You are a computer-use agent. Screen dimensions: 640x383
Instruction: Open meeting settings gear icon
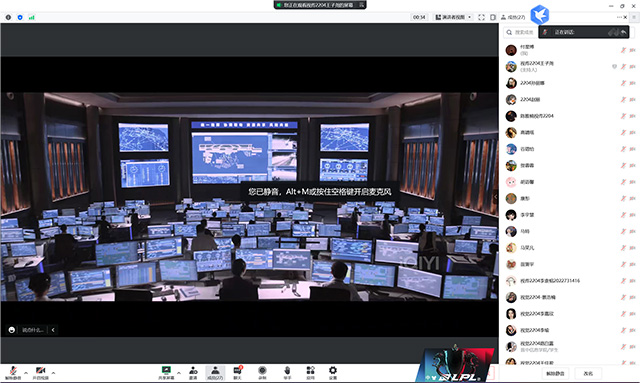(x=333, y=372)
